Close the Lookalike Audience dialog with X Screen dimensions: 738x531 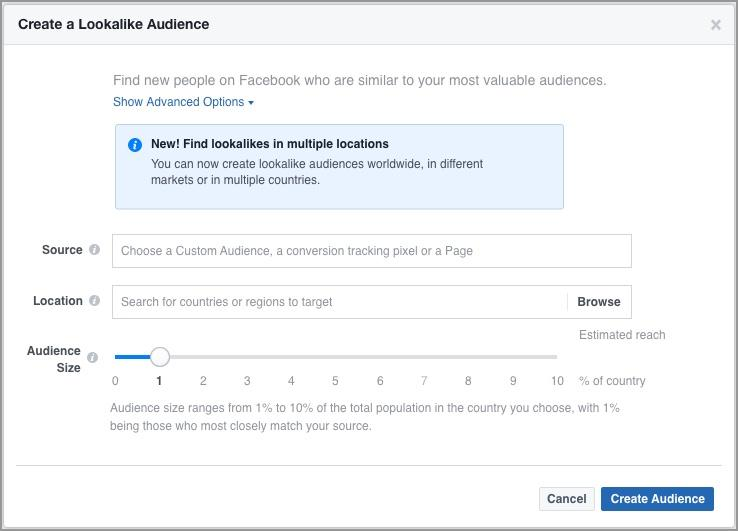point(715,25)
